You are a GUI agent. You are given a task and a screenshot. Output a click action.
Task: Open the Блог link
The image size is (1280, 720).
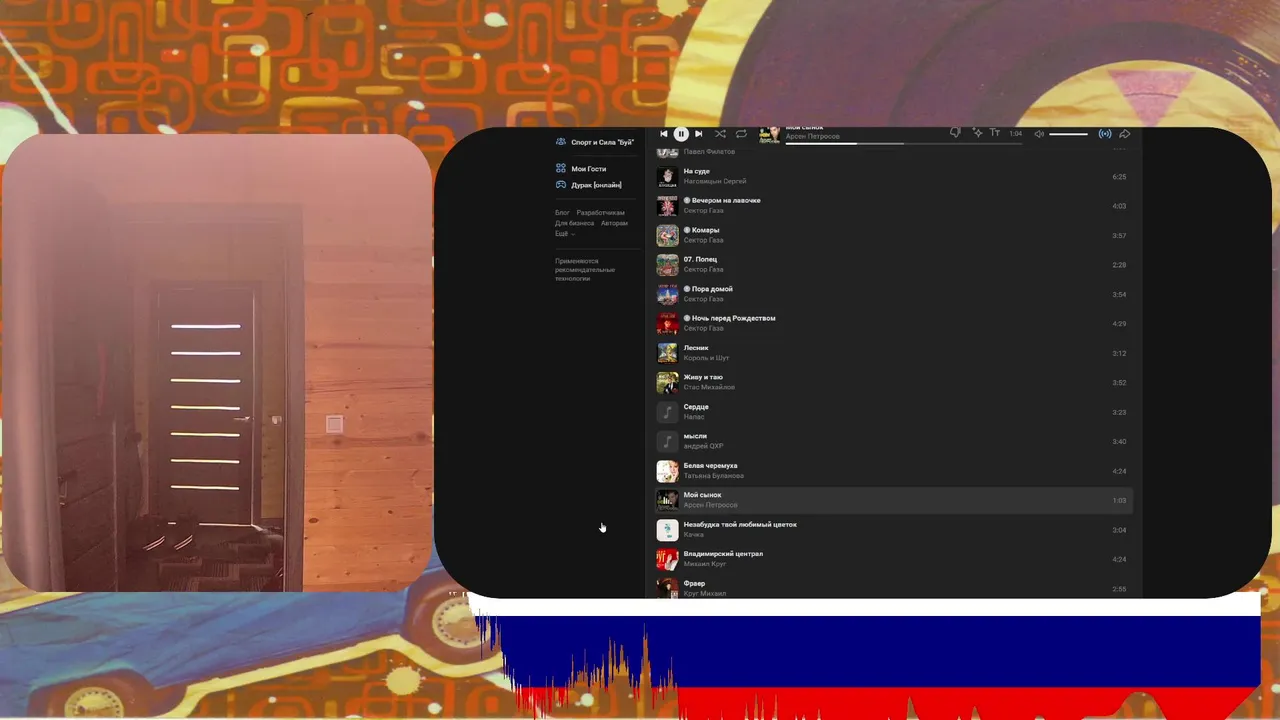click(x=562, y=213)
